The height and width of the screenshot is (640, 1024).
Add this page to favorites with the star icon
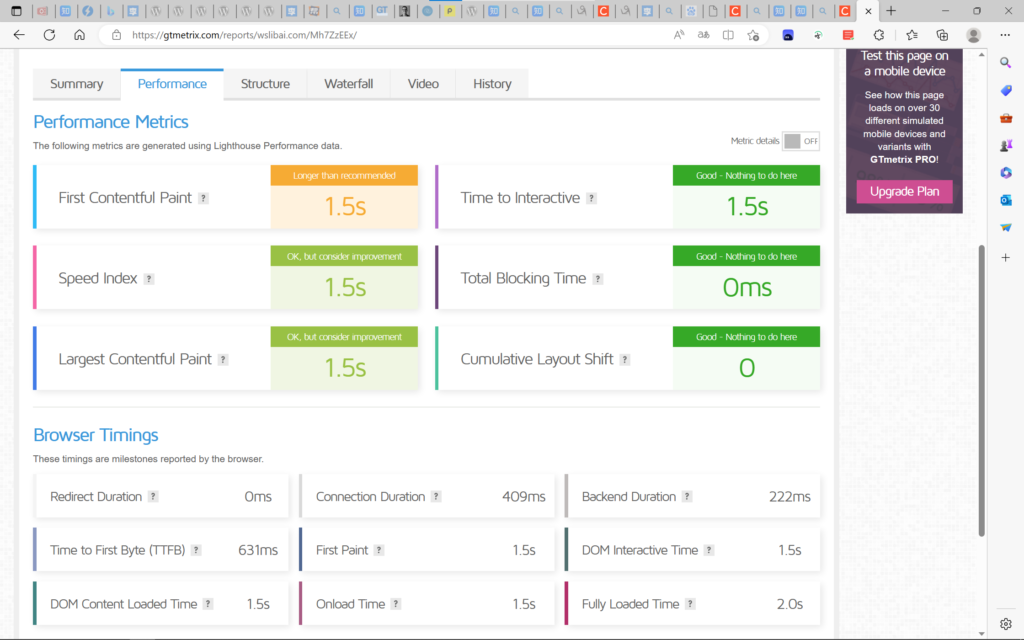point(753,34)
